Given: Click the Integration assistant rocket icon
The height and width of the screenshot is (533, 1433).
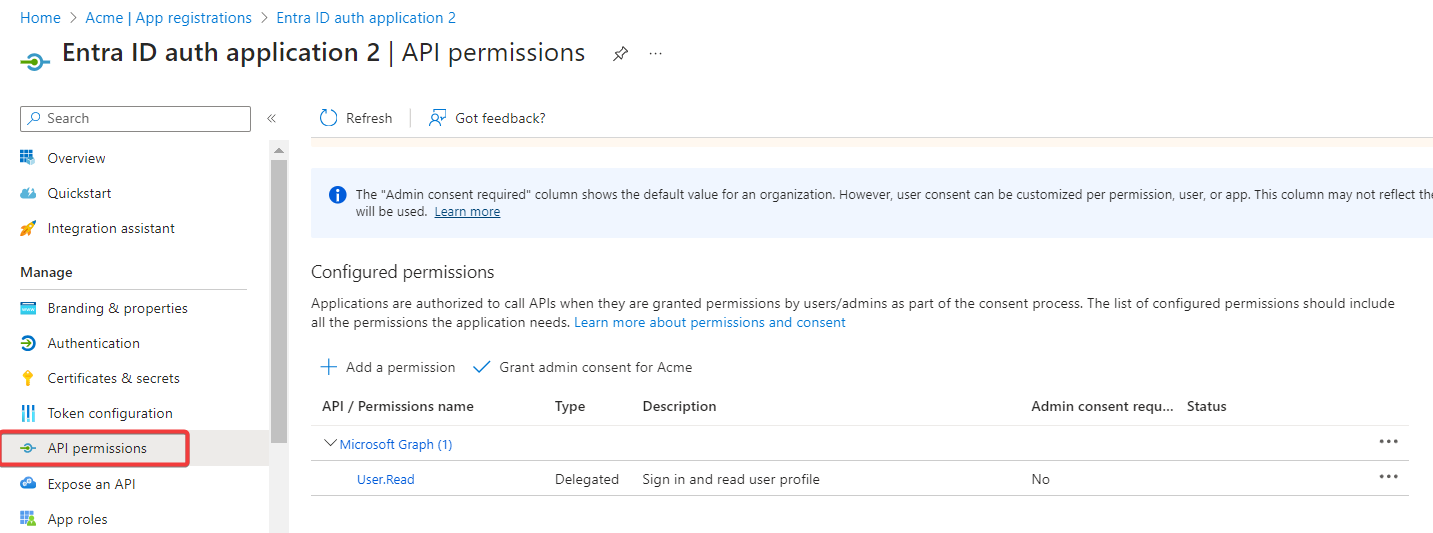Looking at the screenshot, I should tap(28, 228).
